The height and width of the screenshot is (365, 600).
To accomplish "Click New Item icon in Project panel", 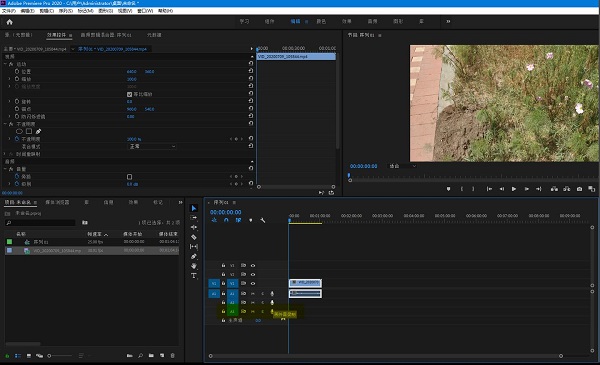I will (x=162, y=355).
